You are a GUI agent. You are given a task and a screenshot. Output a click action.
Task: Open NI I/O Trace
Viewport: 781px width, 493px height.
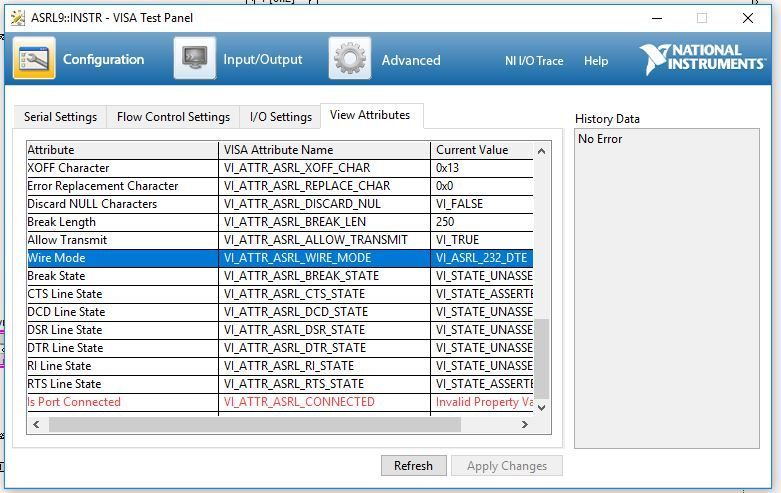click(534, 61)
